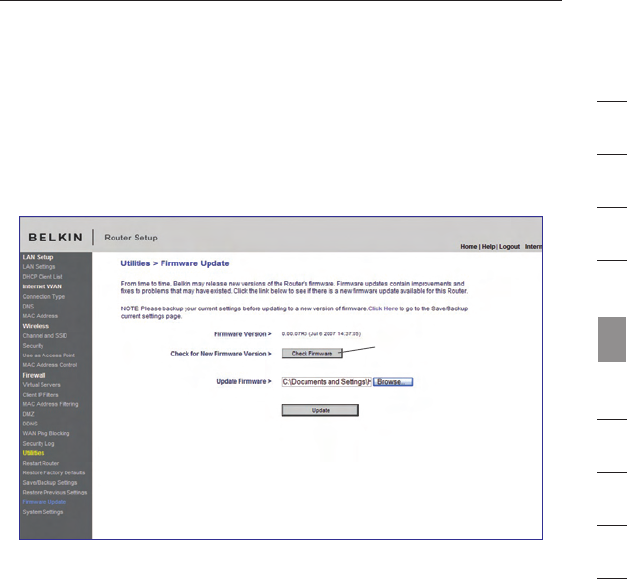
Task: Click Logout in the top bar
Action: tap(509, 247)
